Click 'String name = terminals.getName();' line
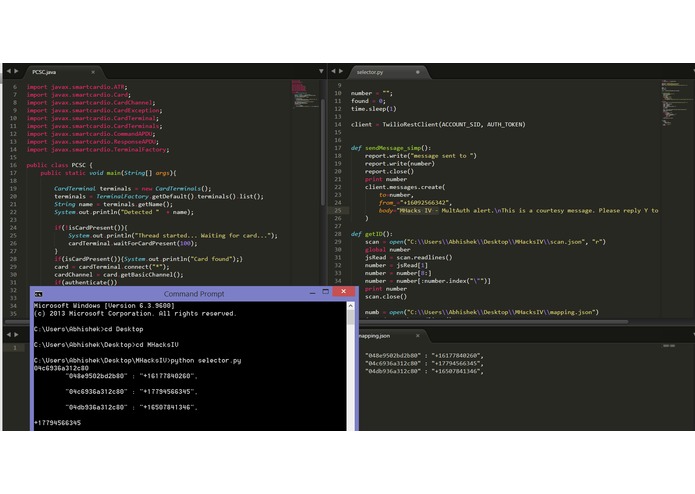 pos(113,204)
